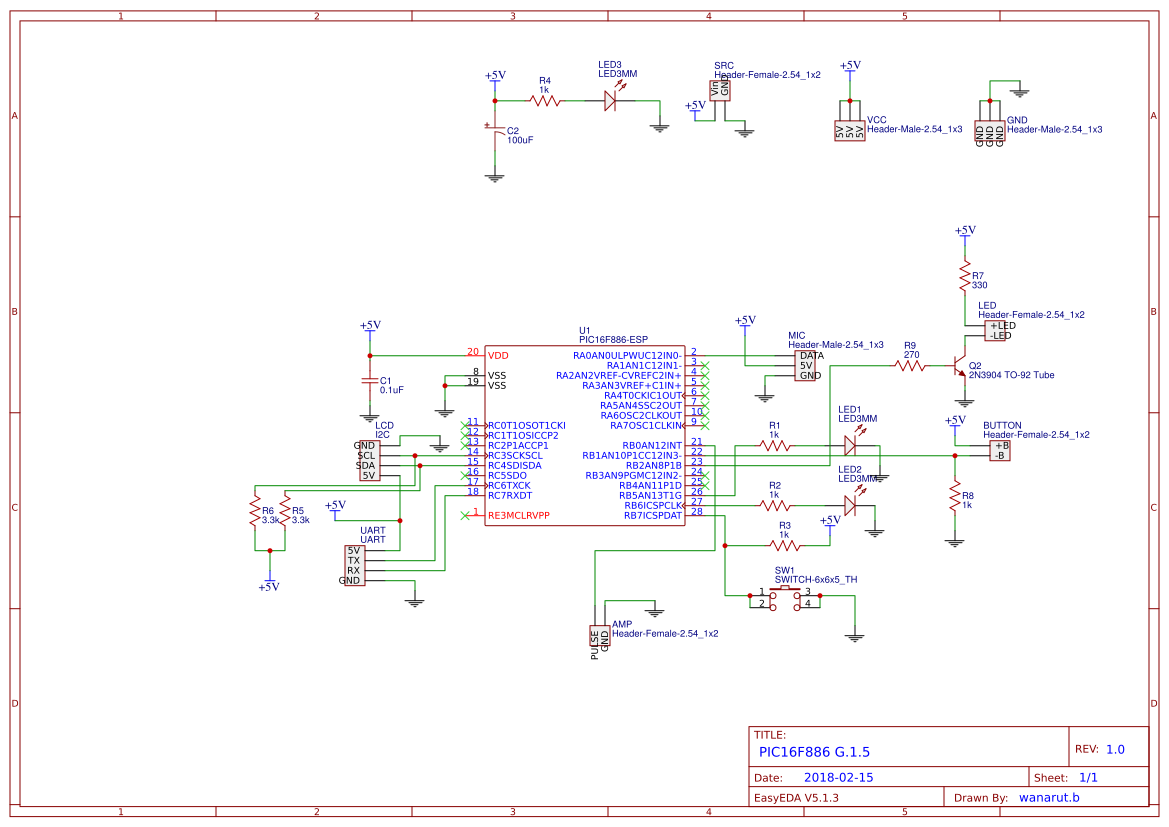
Task: Click the C2 100uF capacitor symbol
Action: (494, 133)
